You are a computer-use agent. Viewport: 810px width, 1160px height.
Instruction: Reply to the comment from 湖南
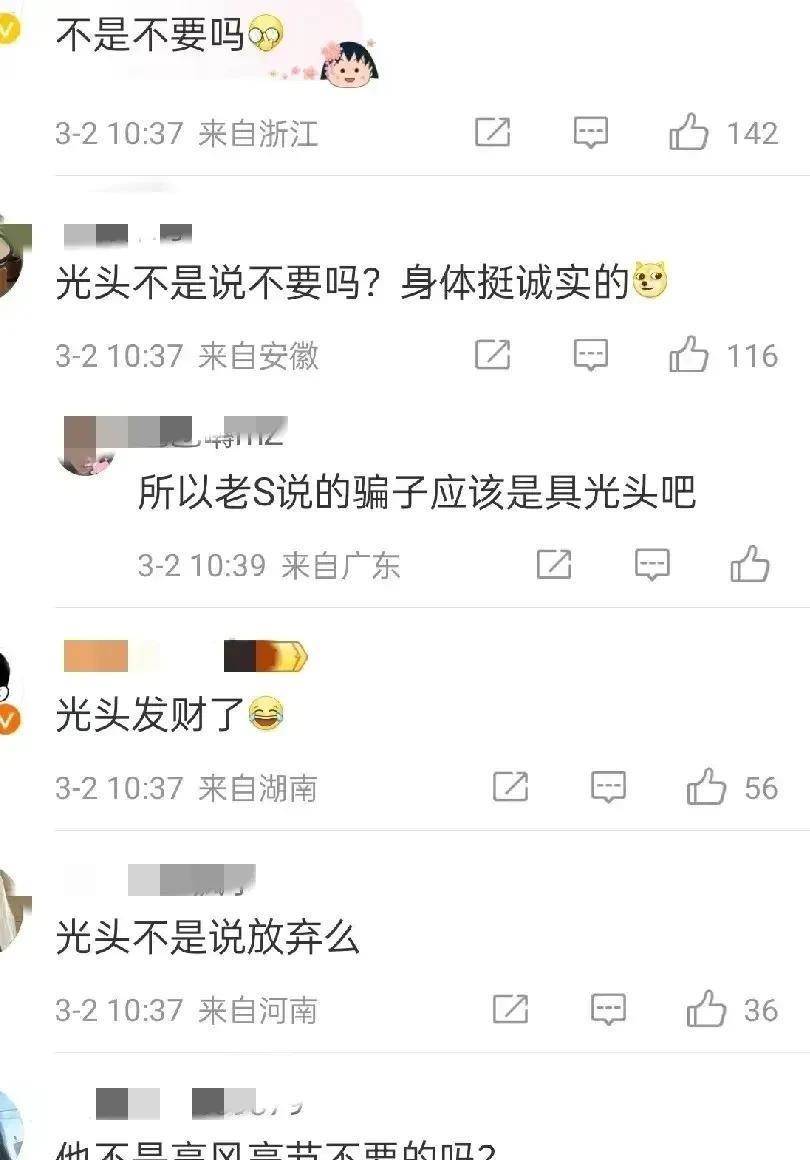(x=609, y=788)
